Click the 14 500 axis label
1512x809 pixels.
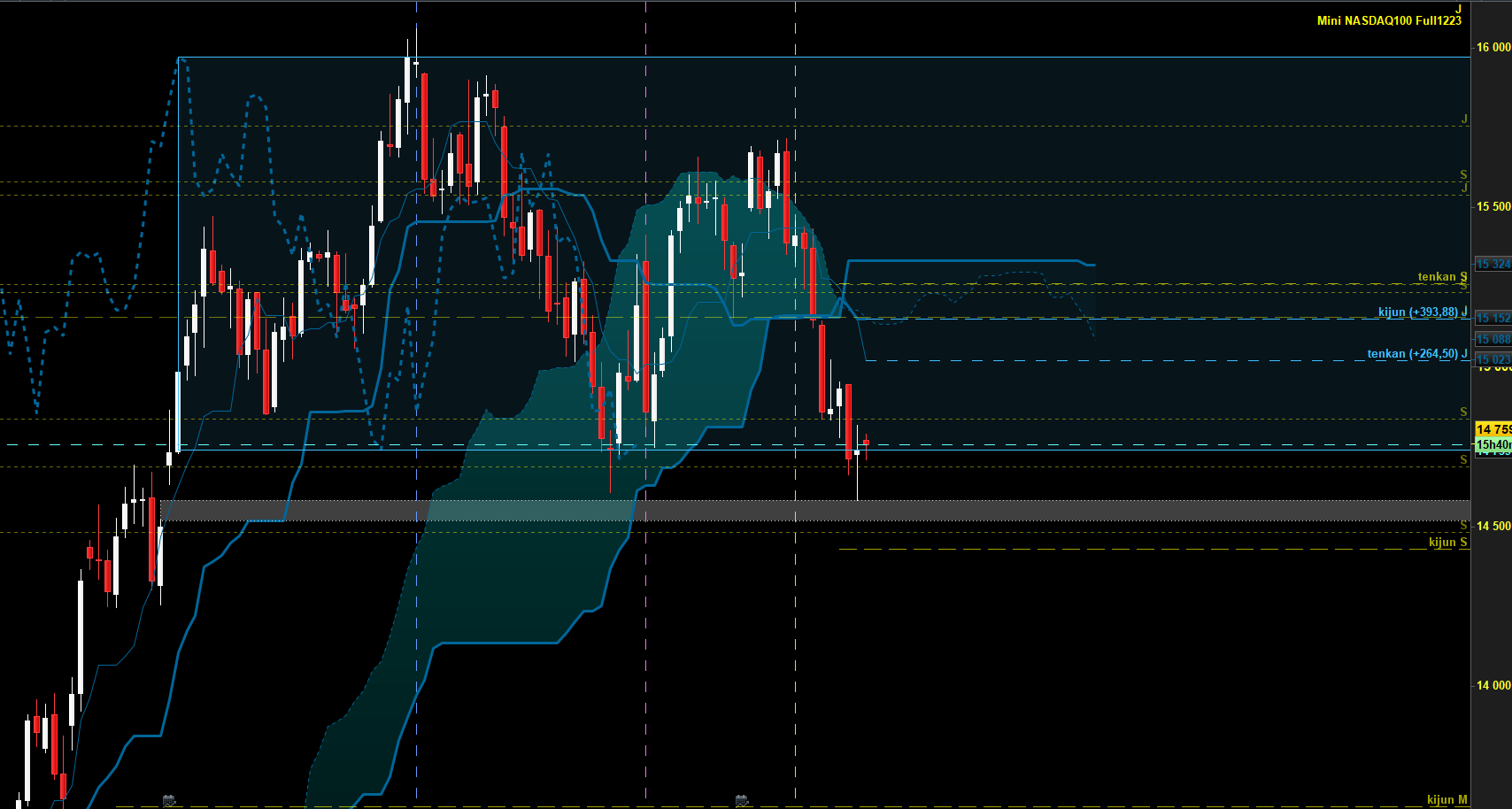click(1493, 526)
